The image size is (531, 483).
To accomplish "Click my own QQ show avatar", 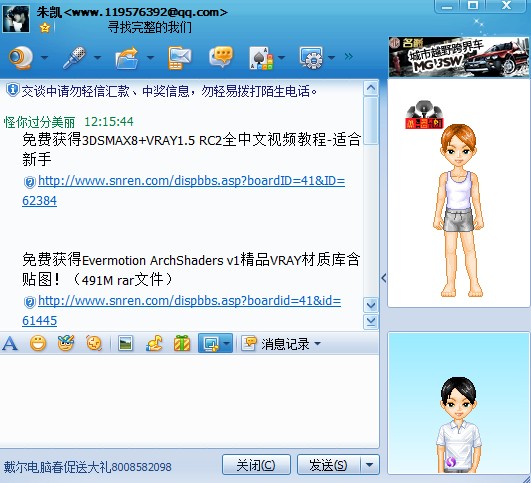I will pyautogui.click(x=459, y=425).
